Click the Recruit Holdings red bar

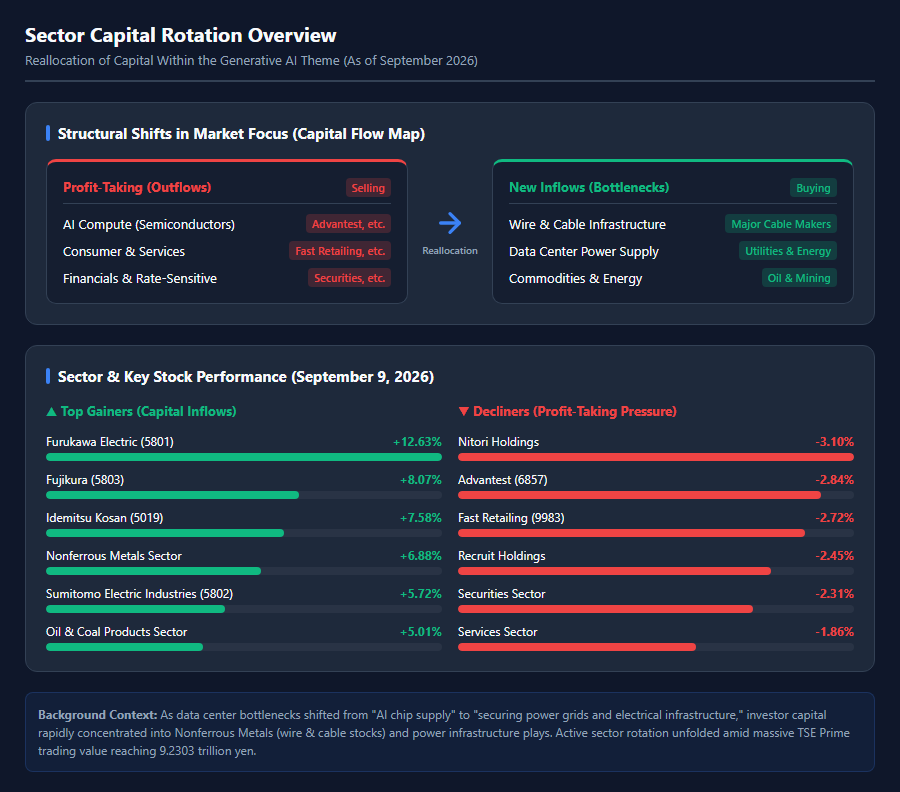614,571
